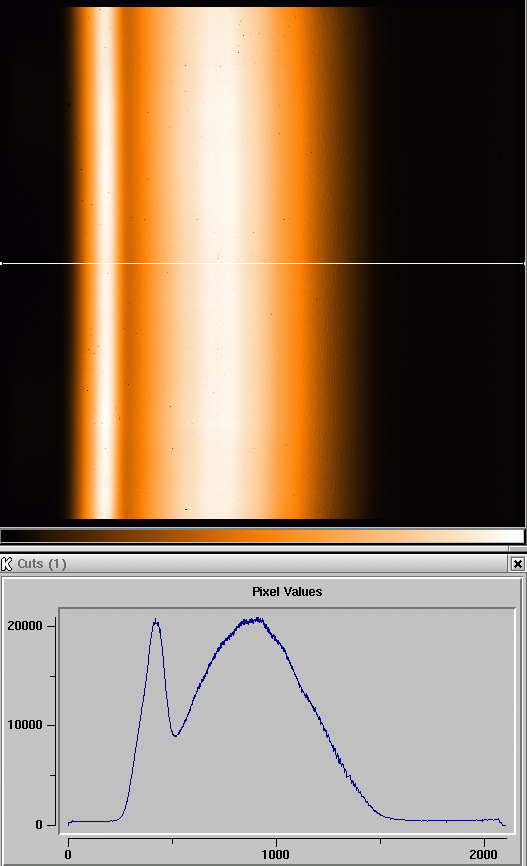The height and width of the screenshot is (866, 527).
Task: Click the top of the broad second peak
Action: 252,621
